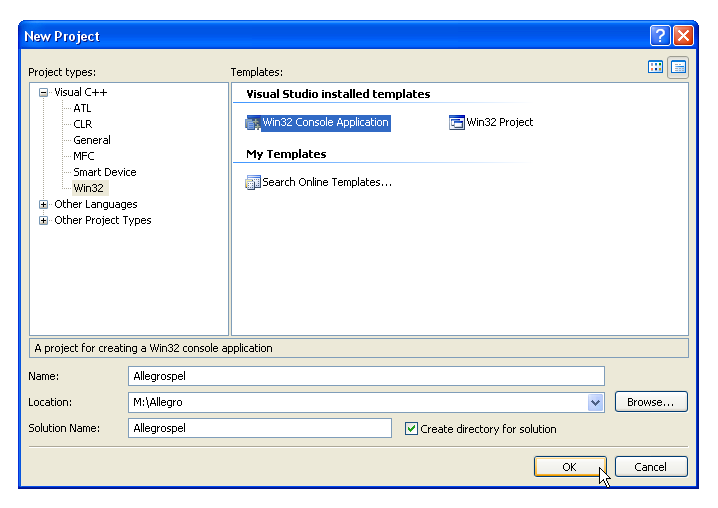Select MFC project type

[84, 156]
